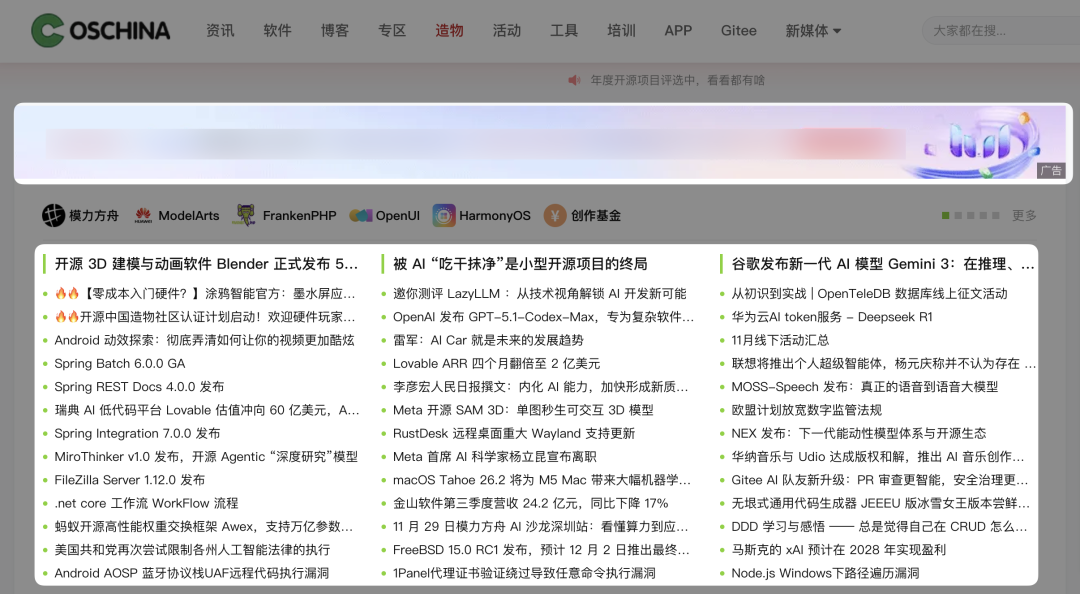Screen dimensions: 1080x594
Task: Switch to the 资讯 menu item
Action: (x=220, y=30)
